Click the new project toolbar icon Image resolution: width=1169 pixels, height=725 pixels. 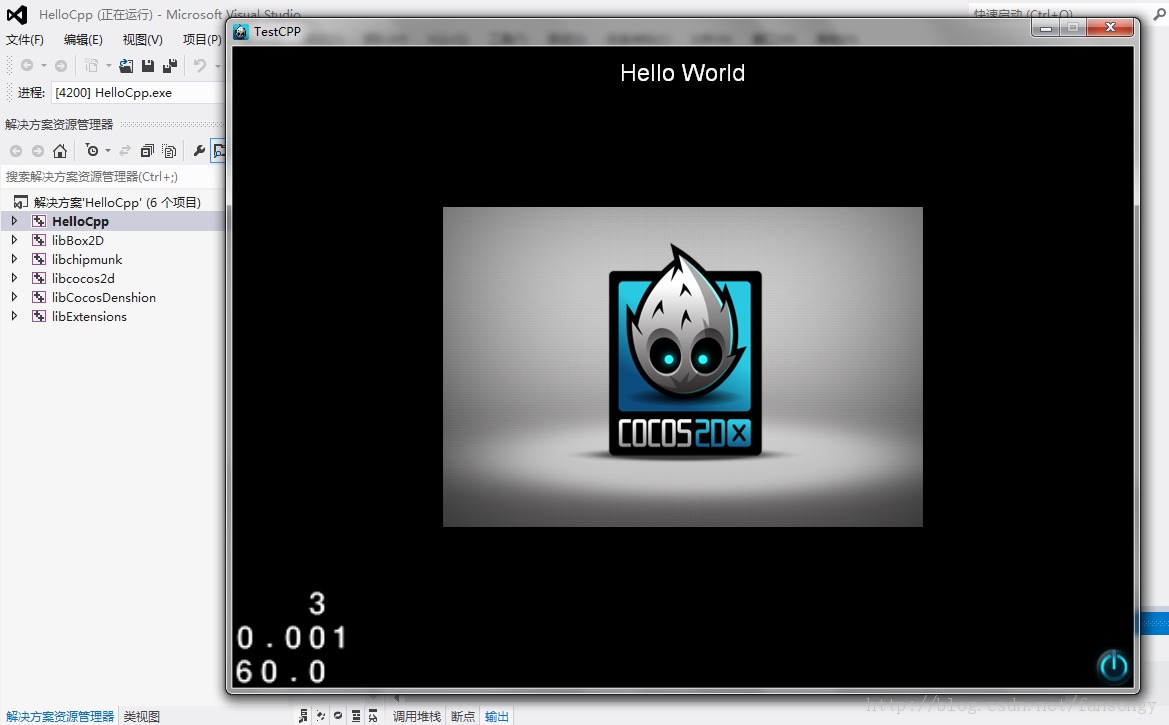coord(92,66)
